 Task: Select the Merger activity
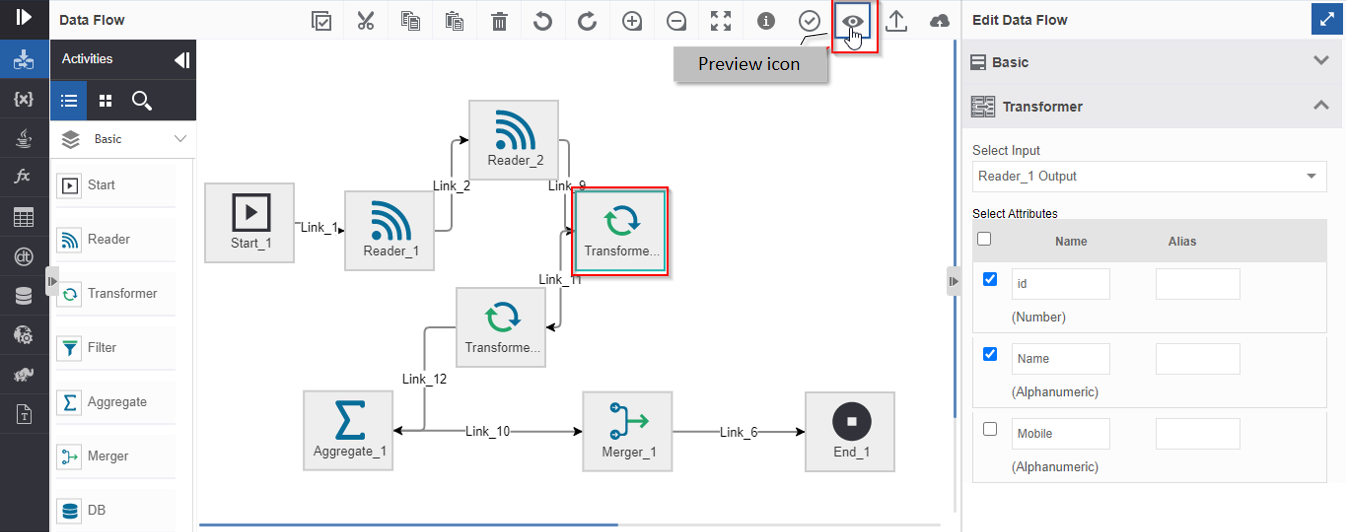click(x=116, y=456)
